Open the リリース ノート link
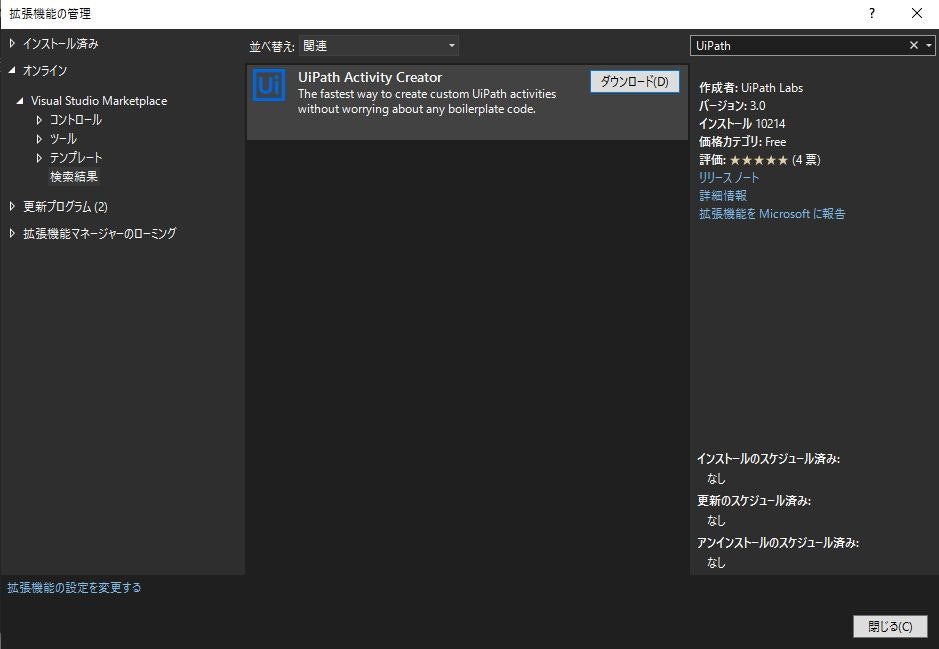Viewport: 939px width, 649px height. coord(729,177)
